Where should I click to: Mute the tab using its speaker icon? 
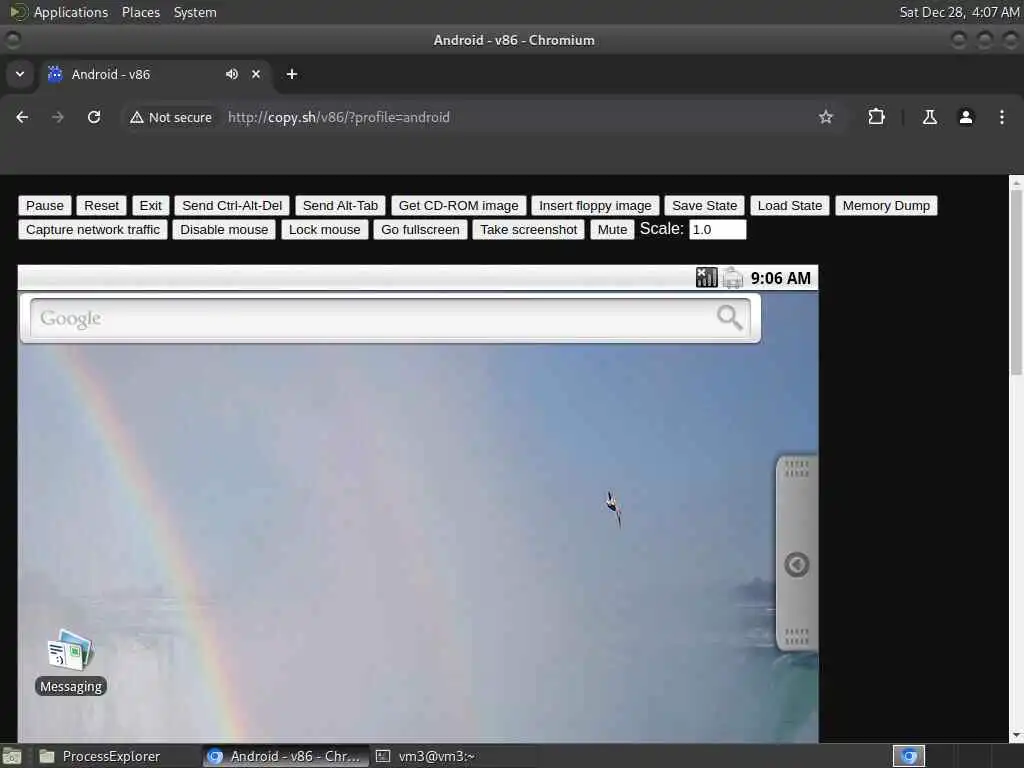click(232, 74)
